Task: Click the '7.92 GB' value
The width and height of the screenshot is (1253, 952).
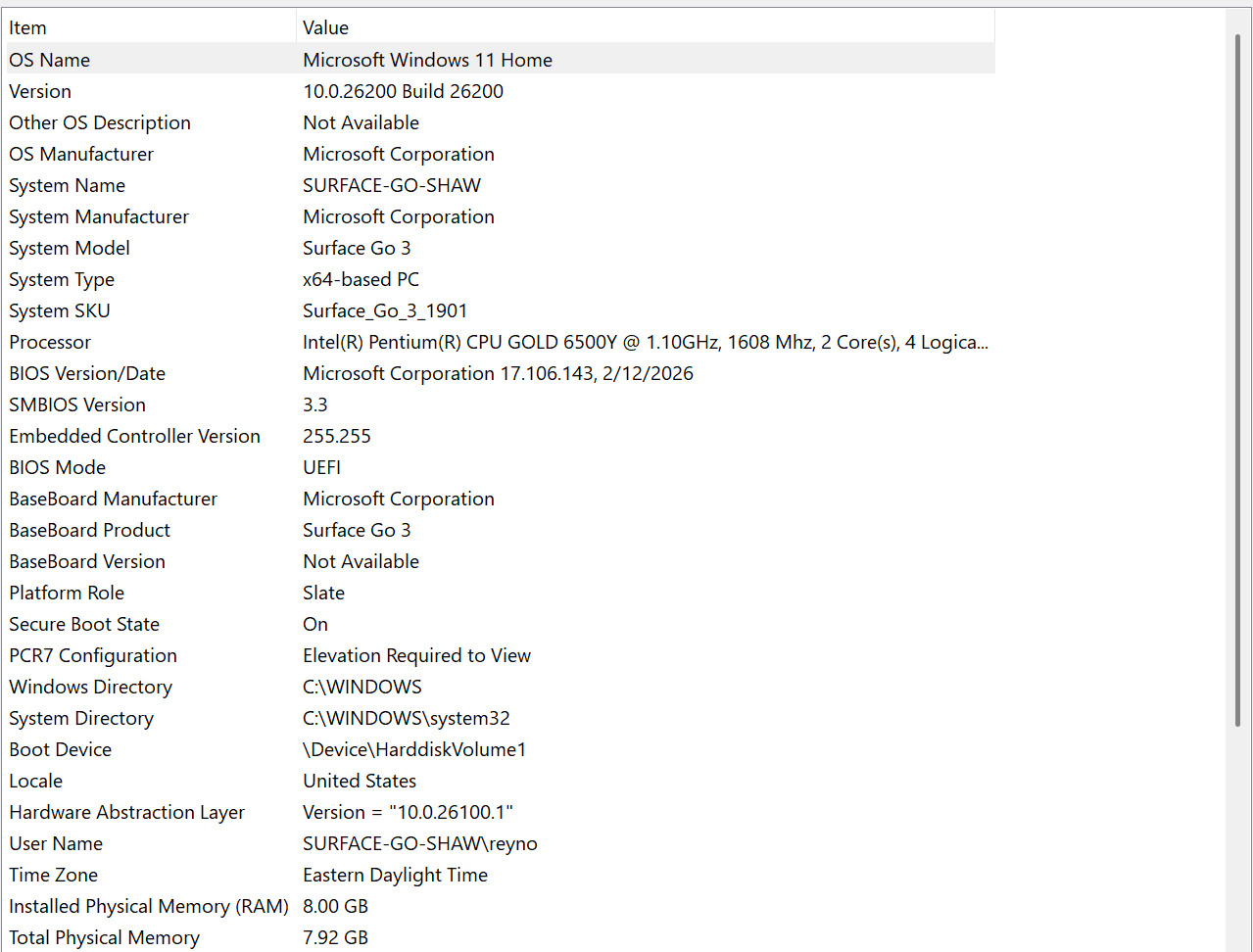Action: tap(335, 937)
